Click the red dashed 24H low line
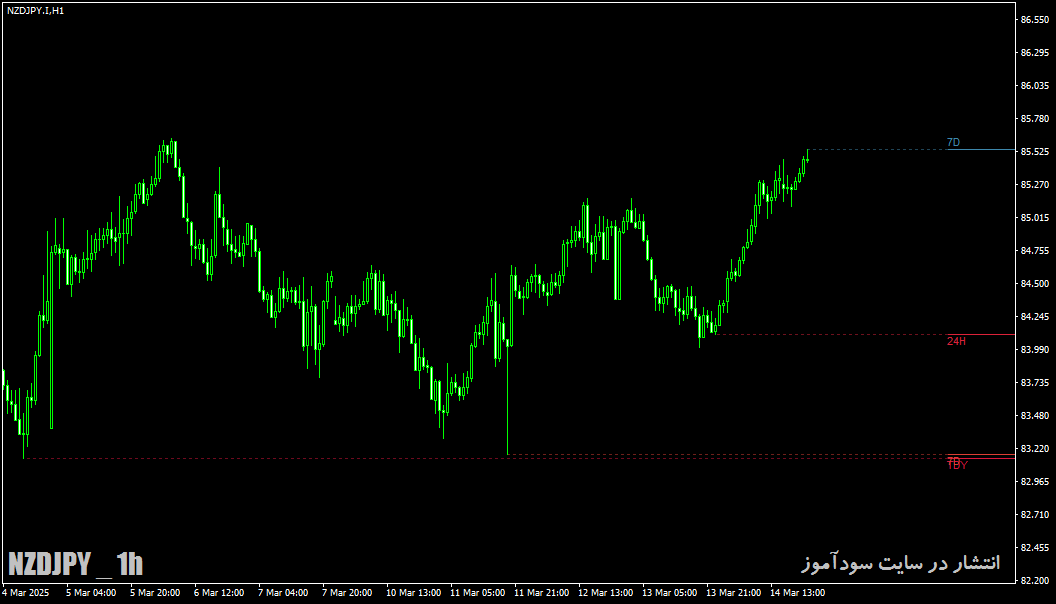Viewport: 1056px width, 604px height. pyautogui.click(x=830, y=335)
